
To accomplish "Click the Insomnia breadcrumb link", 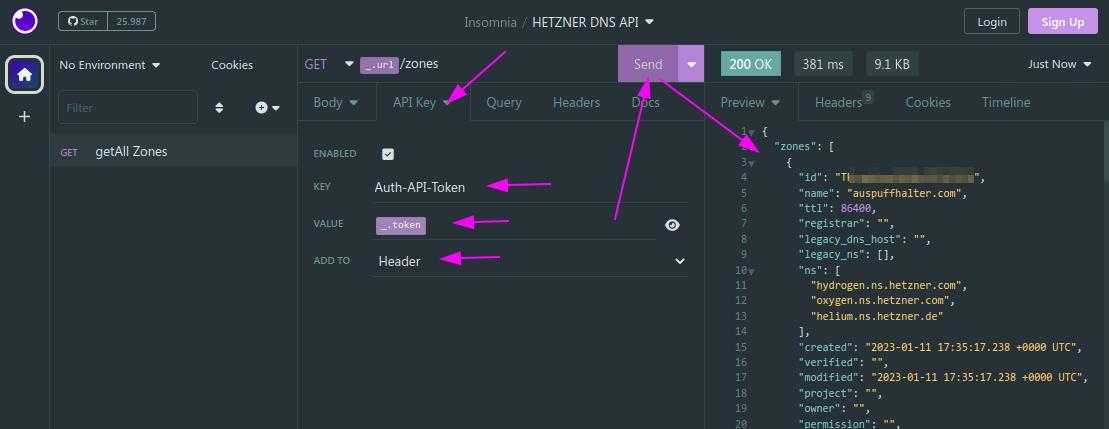I will click(490, 22).
